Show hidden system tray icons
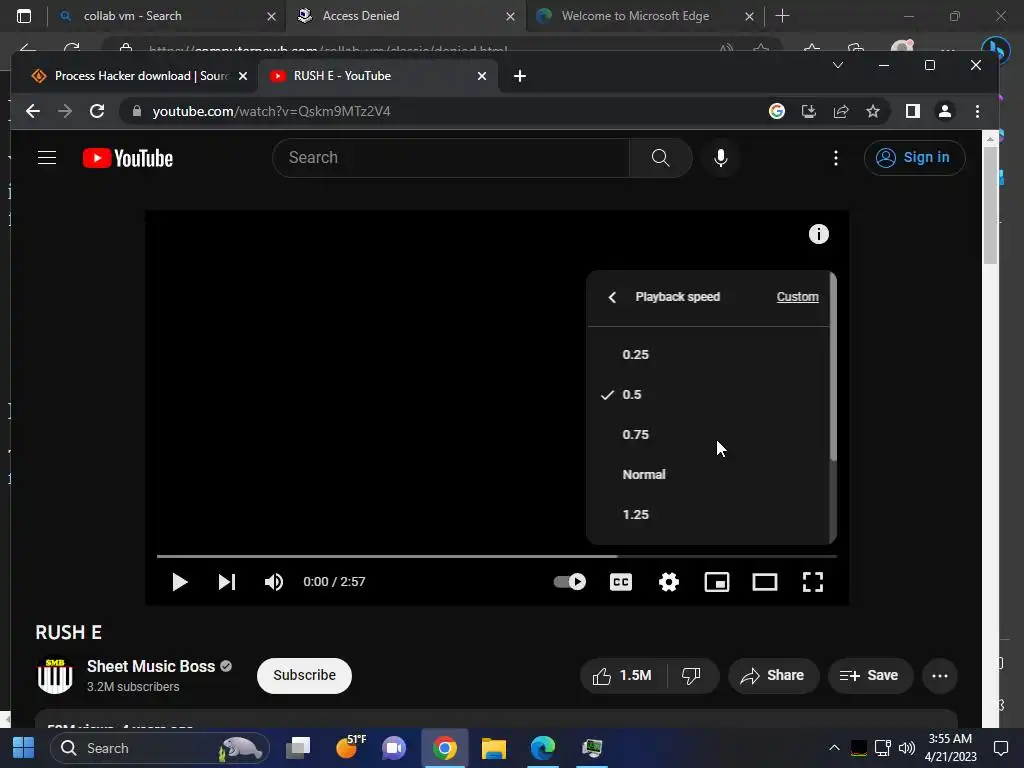Viewport: 1024px width, 768px height. pyautogui.click(x=834, y=748)
